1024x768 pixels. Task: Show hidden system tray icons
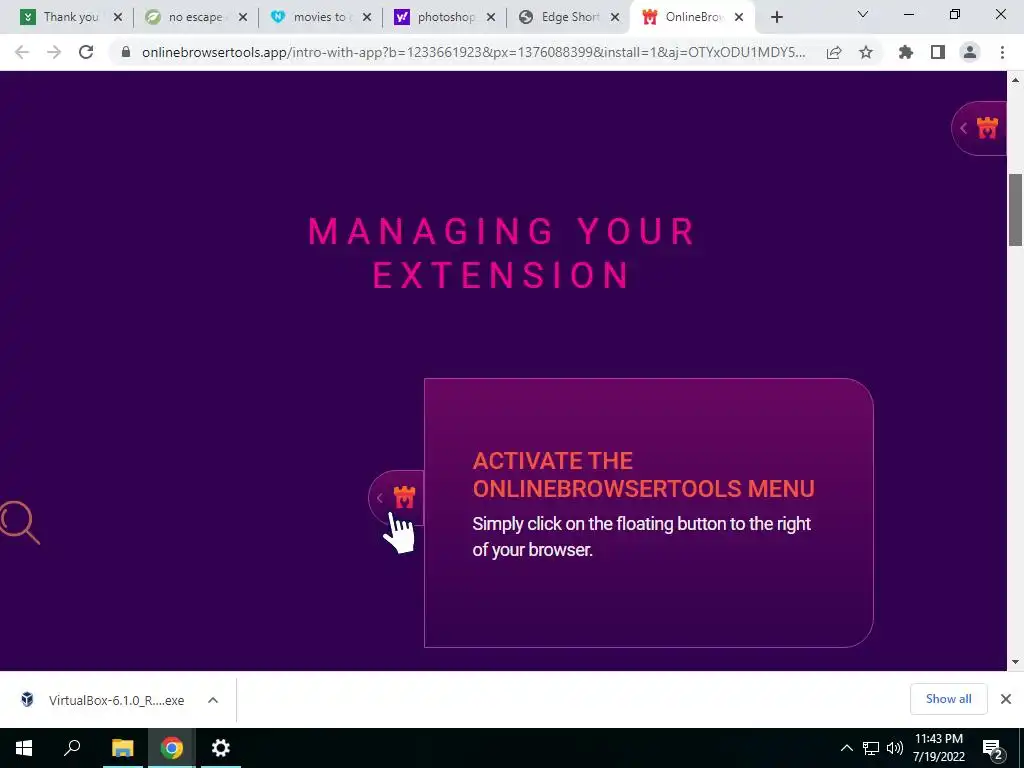(x=846, y=748)
